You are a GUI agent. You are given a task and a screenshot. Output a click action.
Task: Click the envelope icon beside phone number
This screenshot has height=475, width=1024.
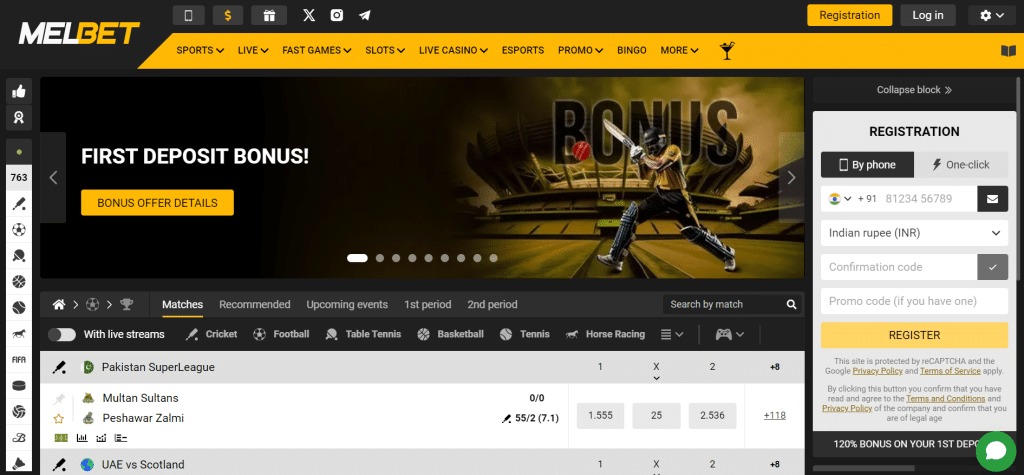click(993, 199)
